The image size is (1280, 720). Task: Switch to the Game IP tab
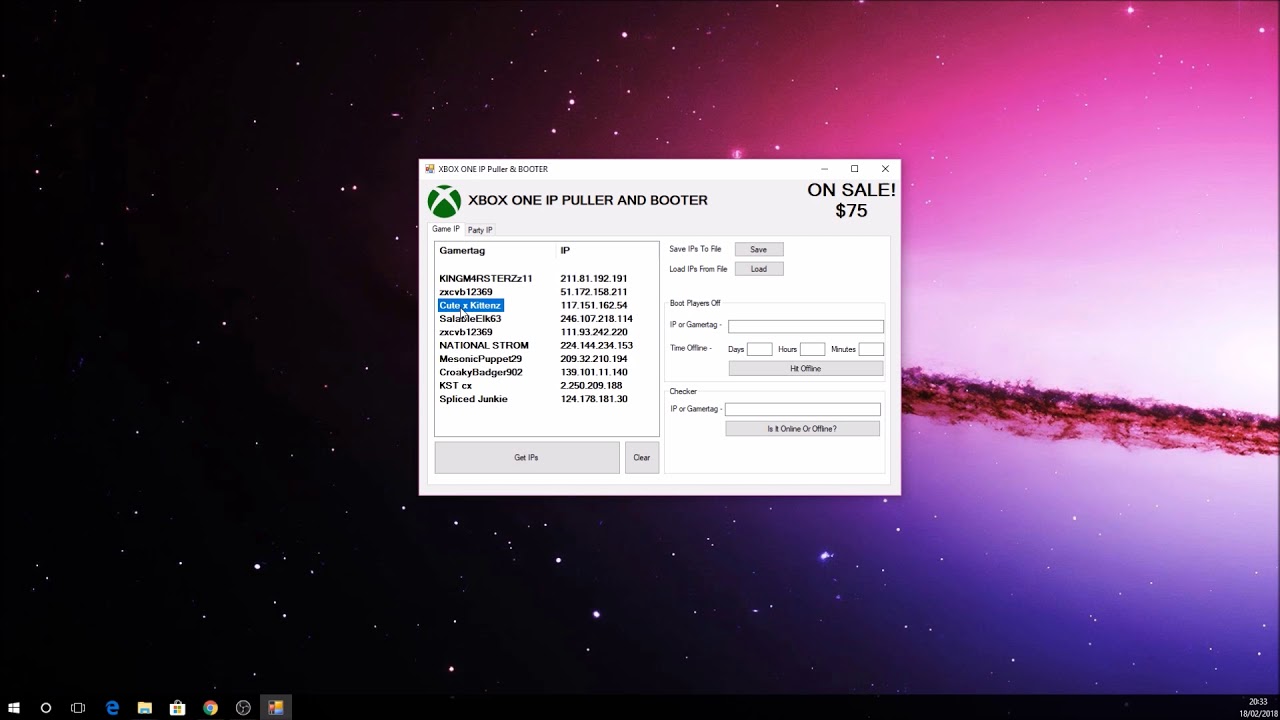pyautogui.click(x=446, y=229)
